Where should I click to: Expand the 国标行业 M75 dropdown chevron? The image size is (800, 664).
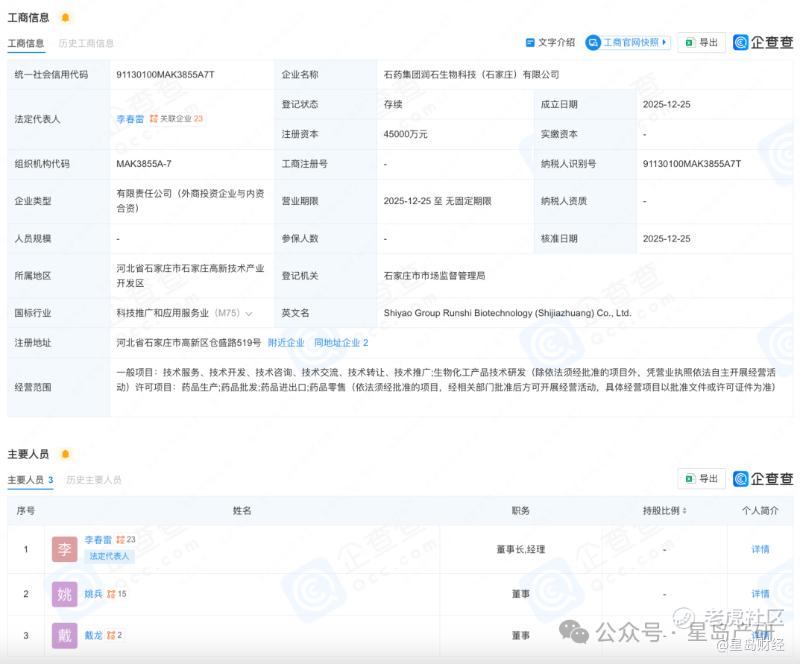(249, 313)
